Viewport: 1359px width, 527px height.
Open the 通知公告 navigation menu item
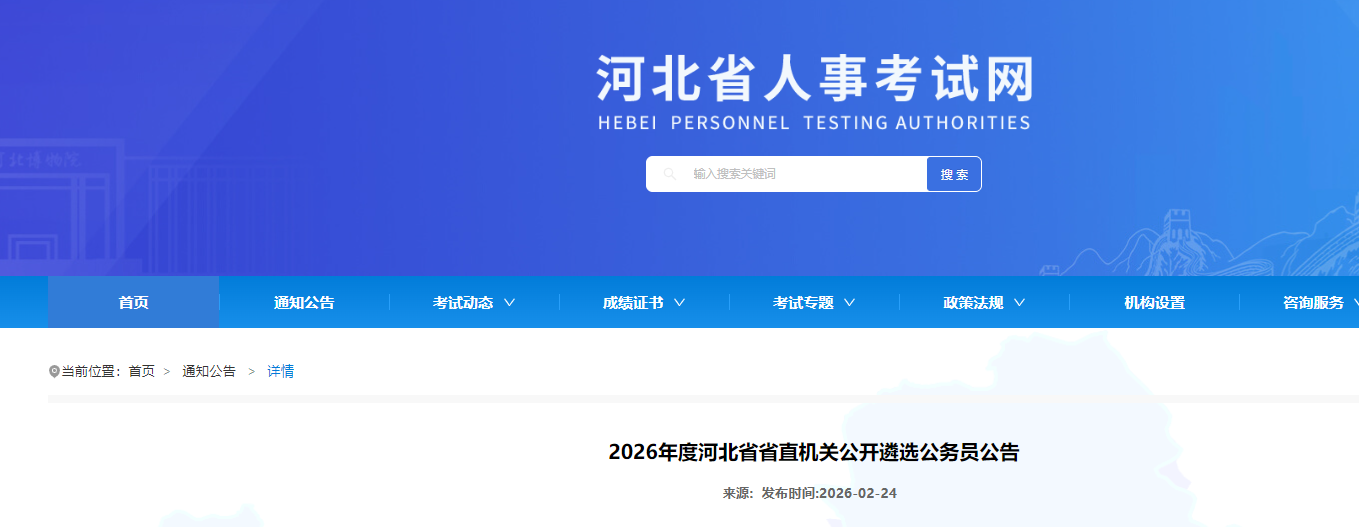[x=304, y=302]
